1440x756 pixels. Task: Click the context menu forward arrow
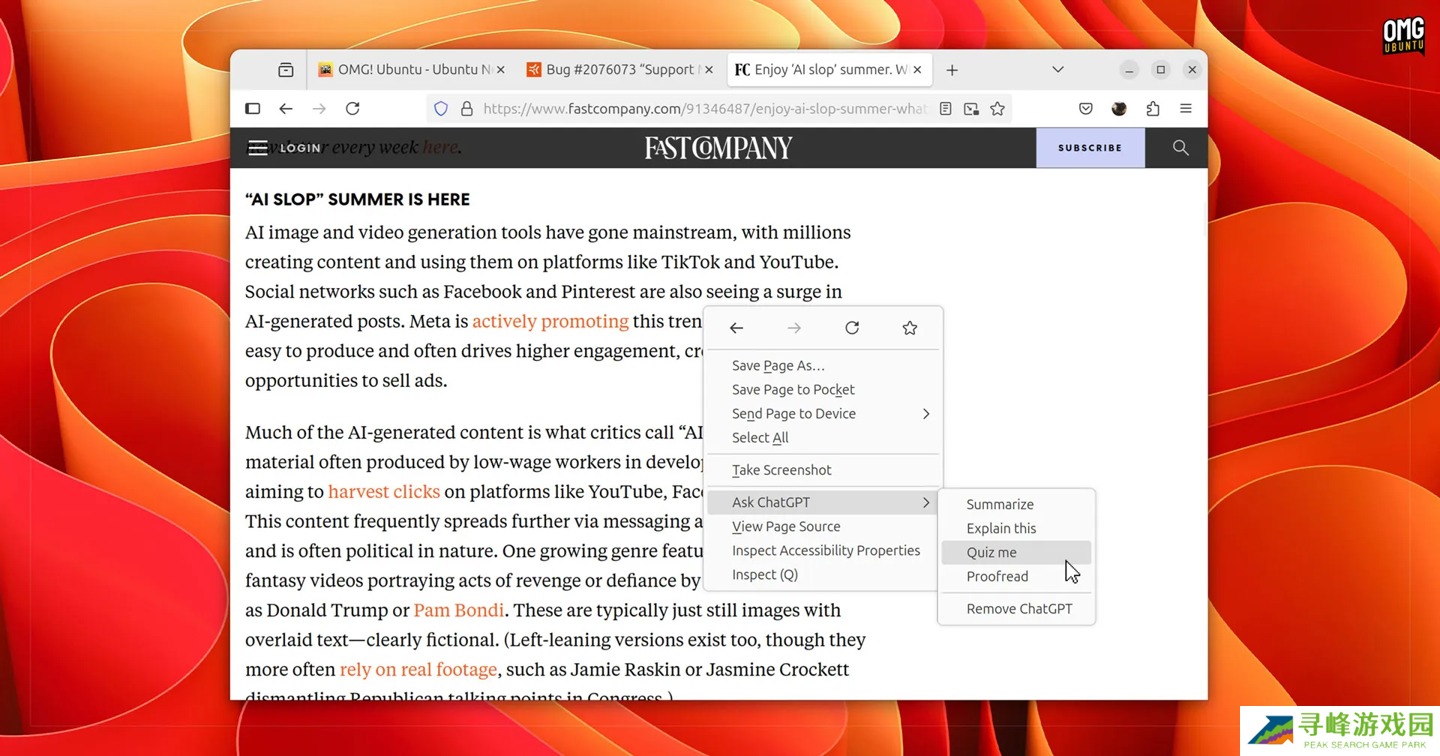pos(794,328)
